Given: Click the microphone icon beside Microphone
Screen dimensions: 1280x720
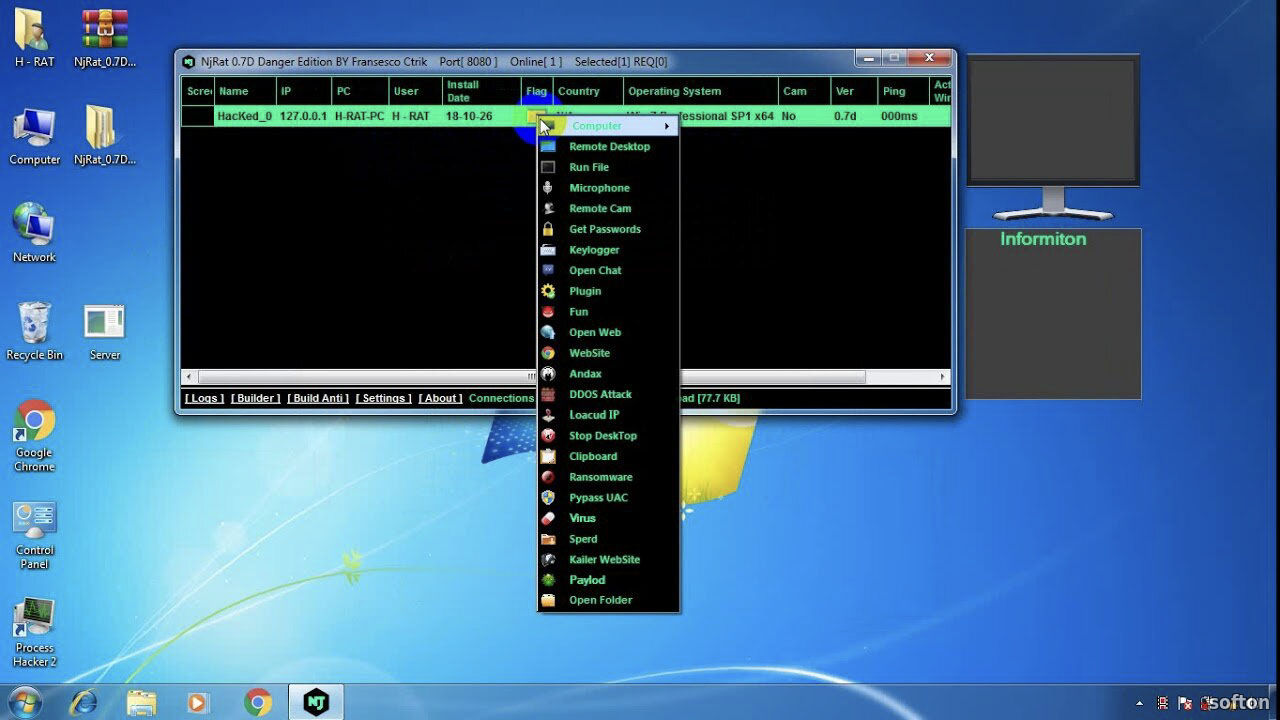Looking at the screenshot, I should 548,188.
